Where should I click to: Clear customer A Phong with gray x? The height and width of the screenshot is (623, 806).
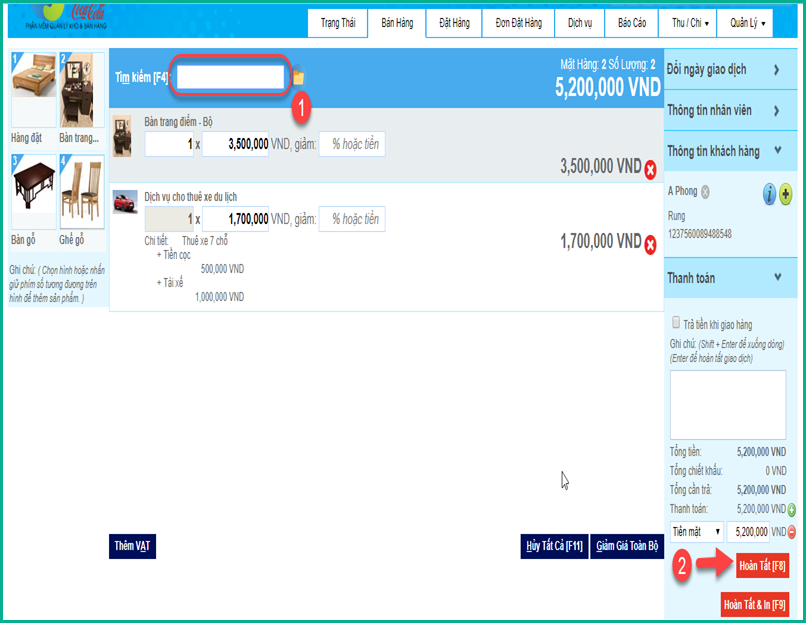[x=705, y=192]
